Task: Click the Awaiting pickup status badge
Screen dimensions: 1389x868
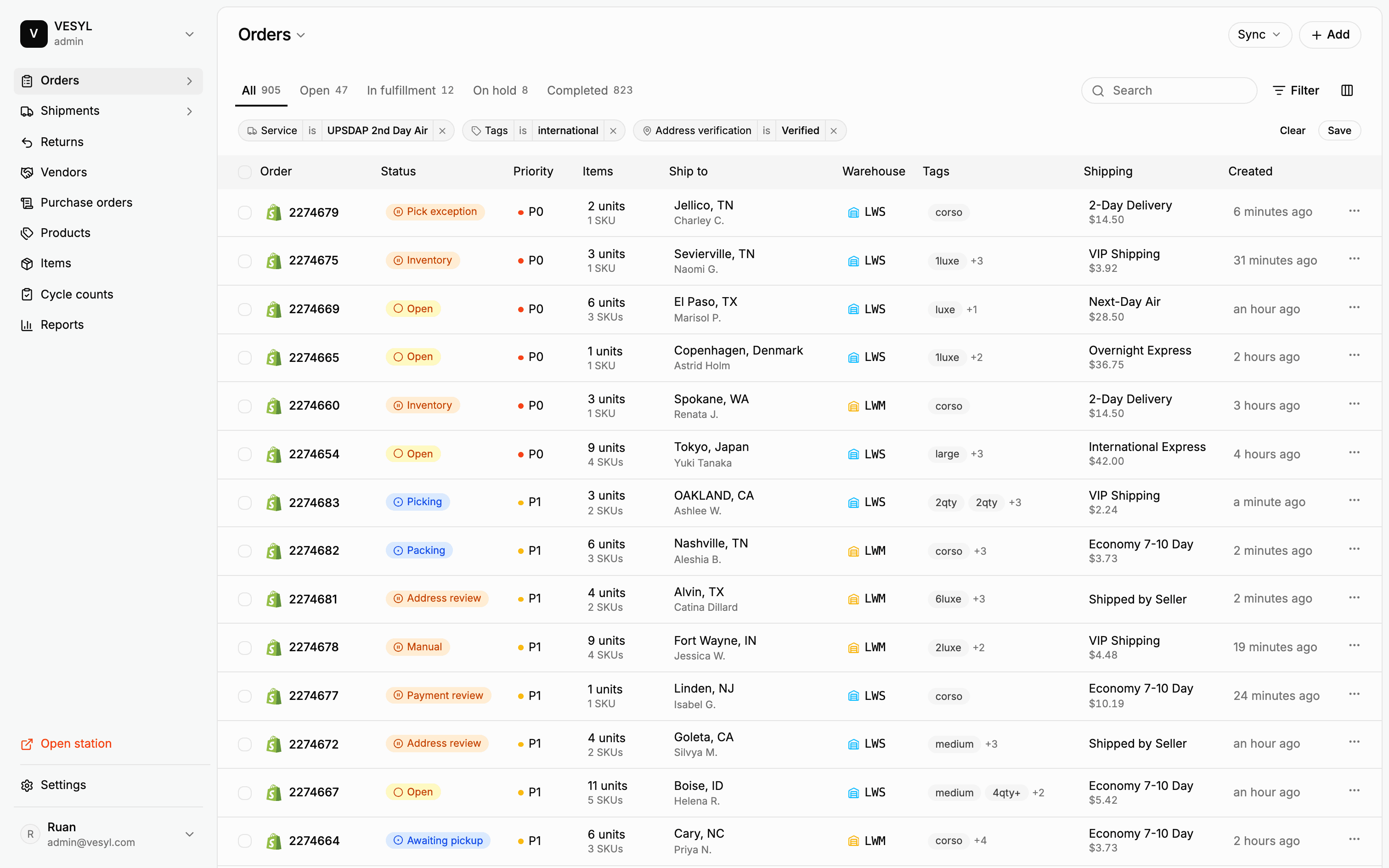Action: point(438,841)
